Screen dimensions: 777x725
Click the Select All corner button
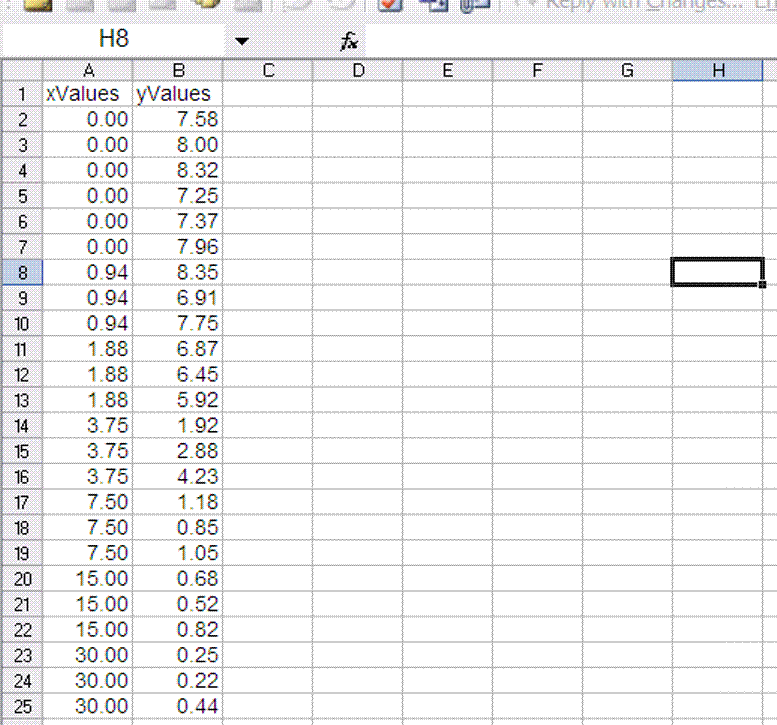21,70
